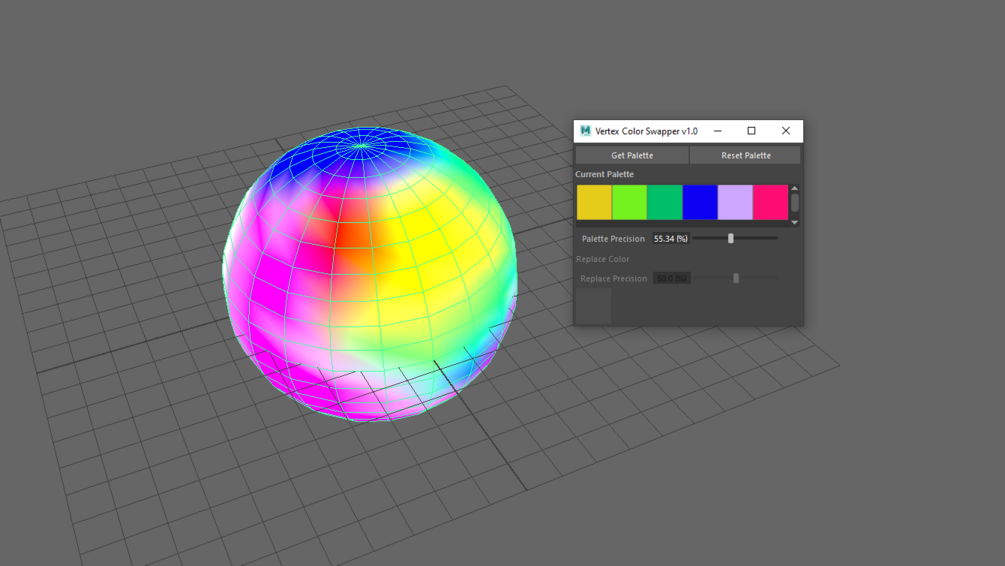Viewport: 1005px width, 566px height.
Task: Click the Replace Precision value field
Action: tap(671, 278)
